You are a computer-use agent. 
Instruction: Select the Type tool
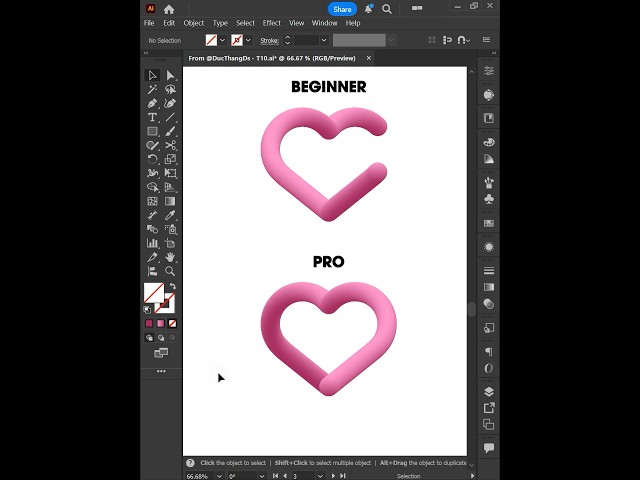click(152, 118)
